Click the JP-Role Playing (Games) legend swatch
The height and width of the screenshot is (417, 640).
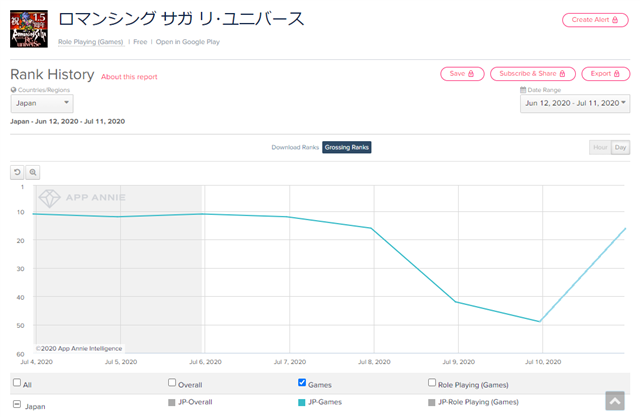(x=431, y=403)
